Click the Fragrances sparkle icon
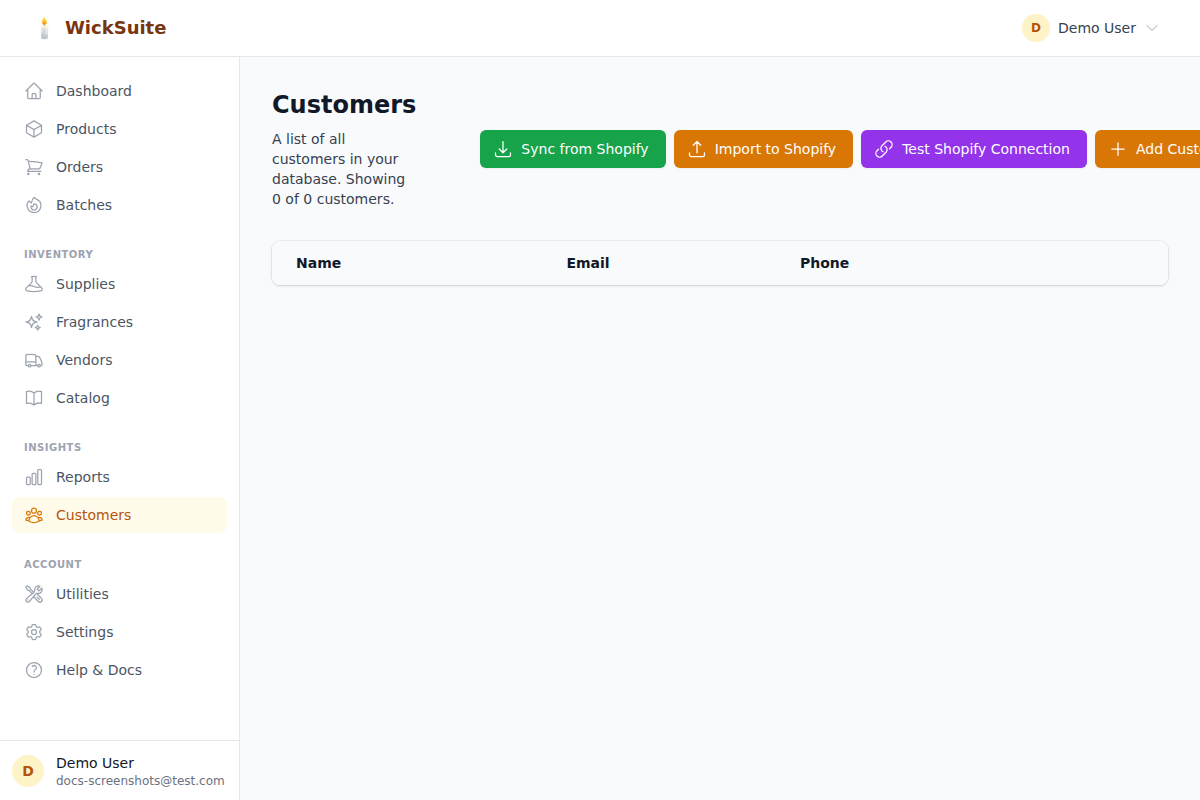This screenshot has height=800, width=1200. [33, 321]
